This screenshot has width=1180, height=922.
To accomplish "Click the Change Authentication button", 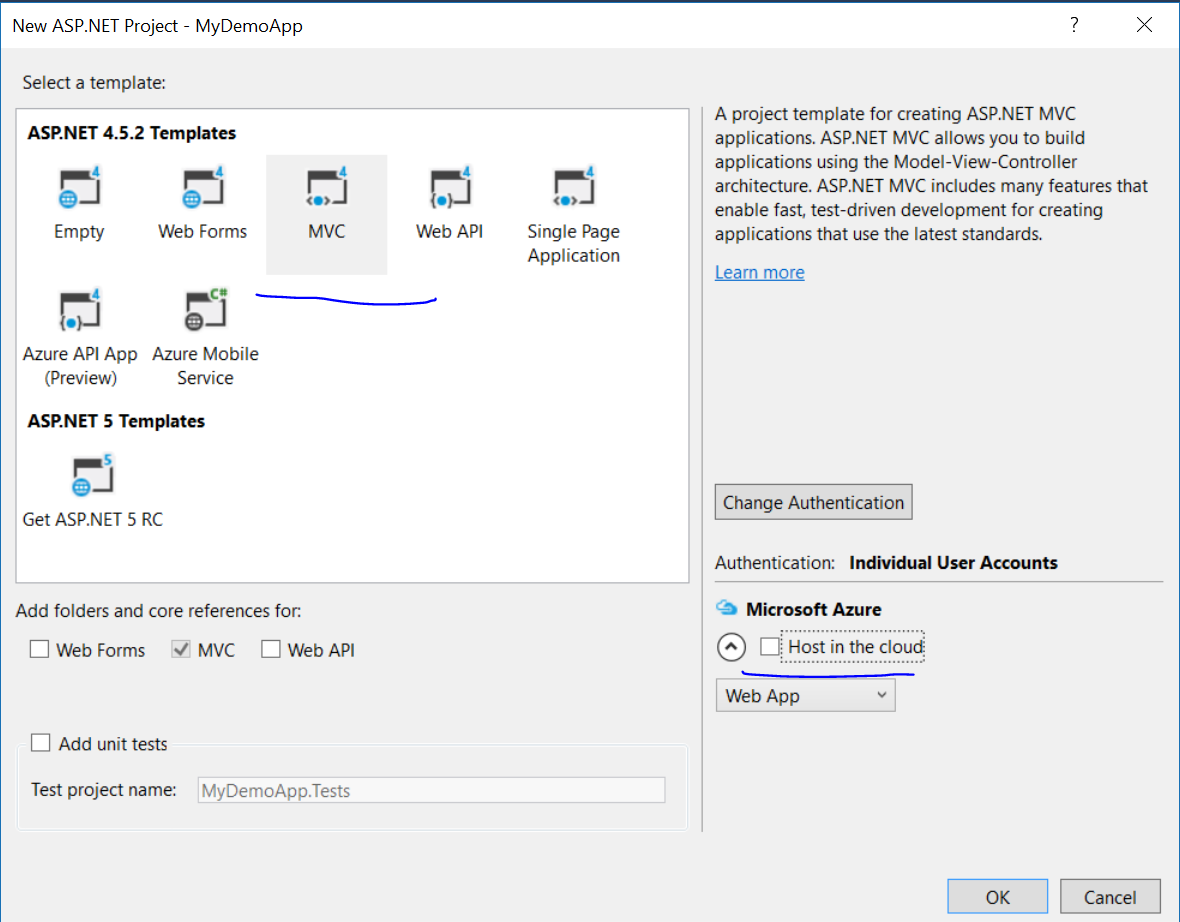I will 814,502.
